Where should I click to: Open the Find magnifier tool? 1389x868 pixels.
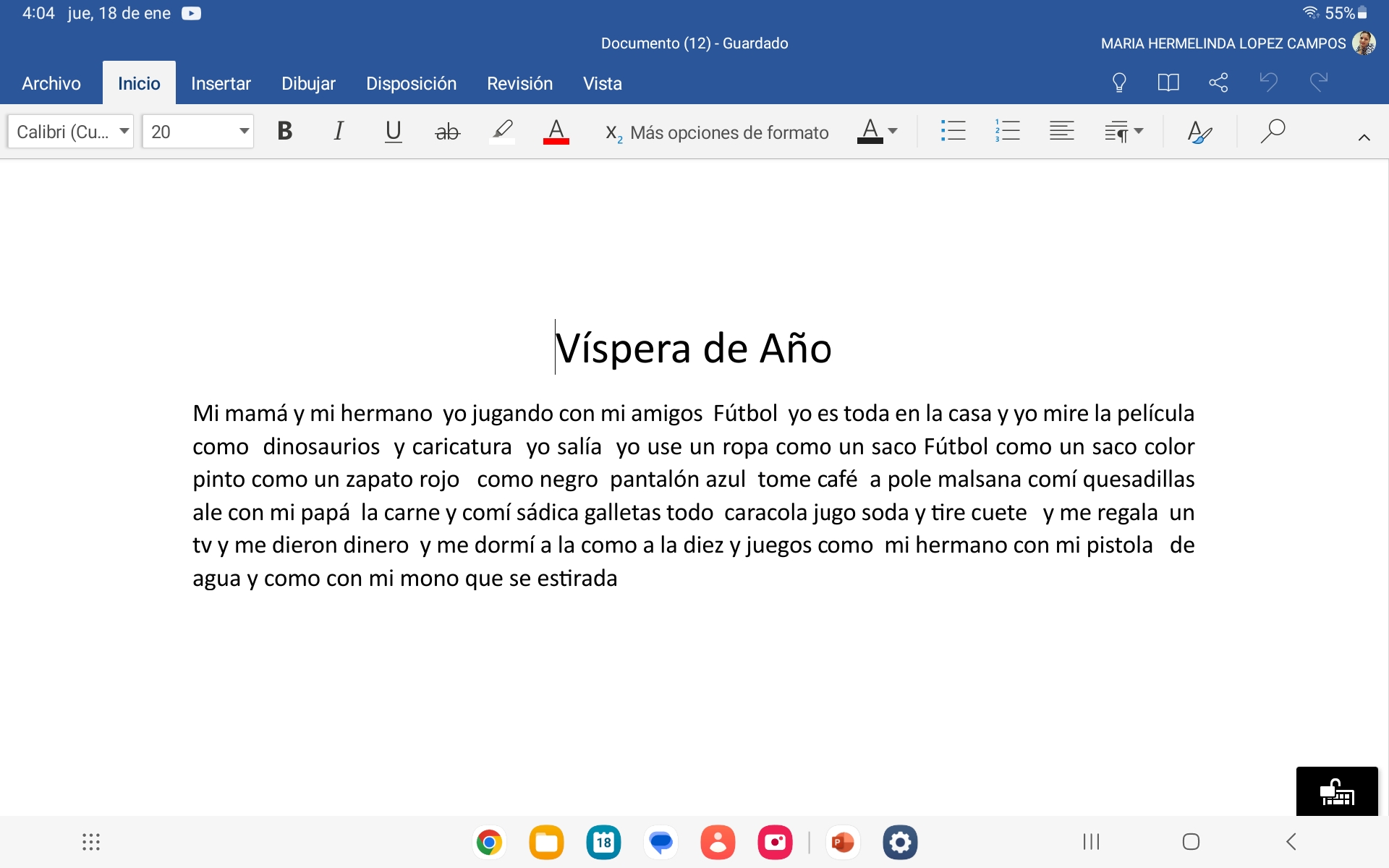click(1273, 131)
